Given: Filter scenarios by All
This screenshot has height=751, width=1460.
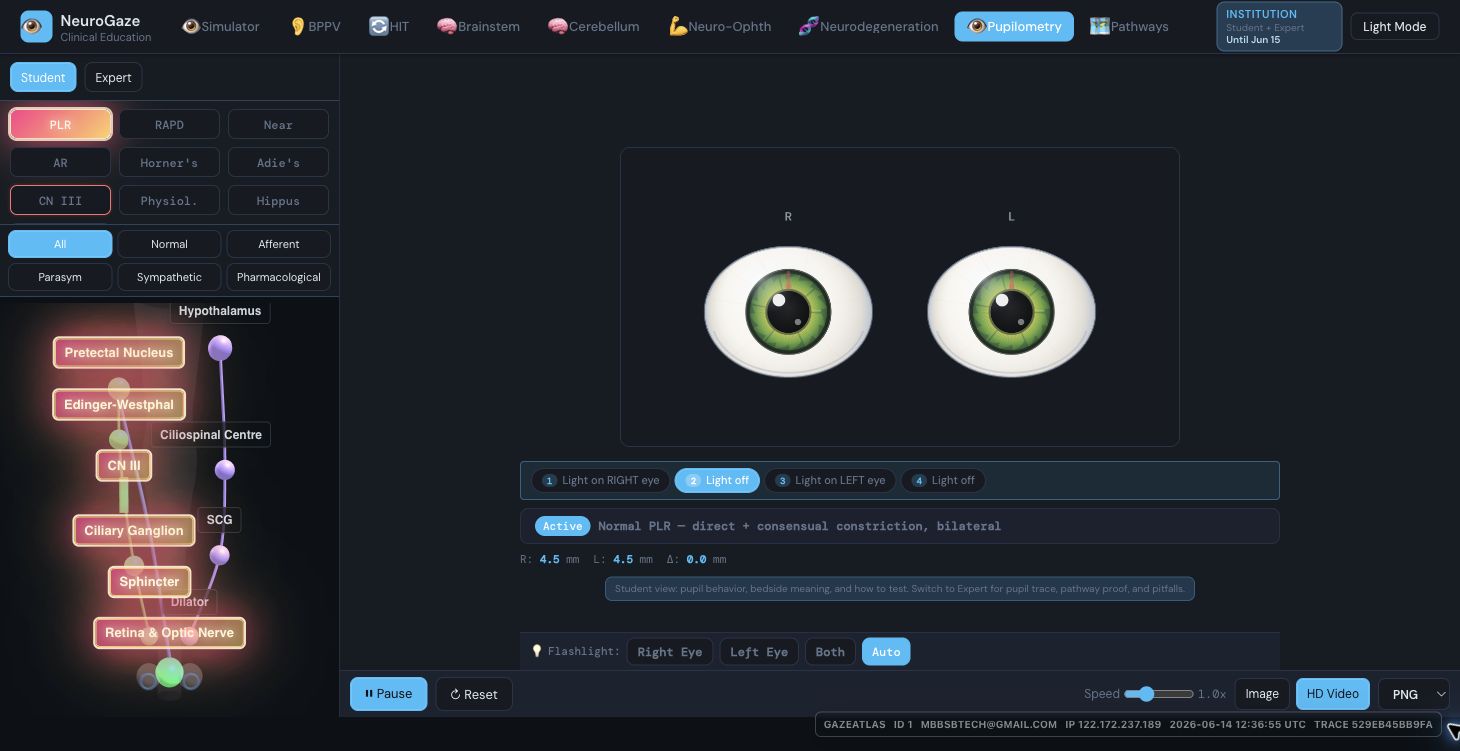Looking at the screenshot, I should [60, 244].
